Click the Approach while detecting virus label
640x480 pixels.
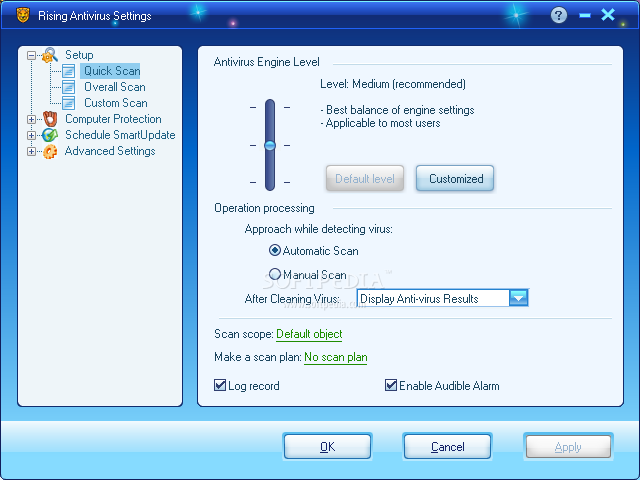pyautogui.click(x=318, y=229)
